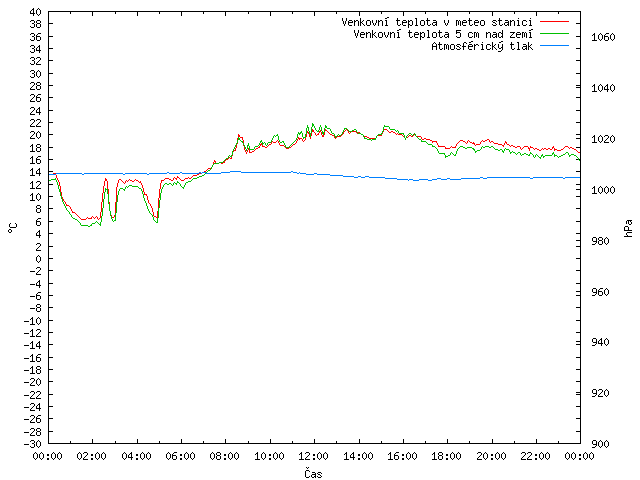Screen dimensions: 640x480
Task: Click the '10' temperature axis label
Action: point(36,197)
